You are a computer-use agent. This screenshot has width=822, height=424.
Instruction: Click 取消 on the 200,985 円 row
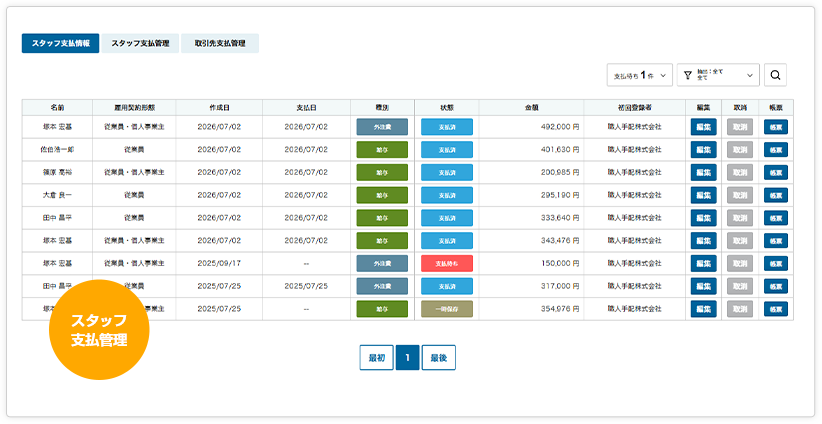740,172
